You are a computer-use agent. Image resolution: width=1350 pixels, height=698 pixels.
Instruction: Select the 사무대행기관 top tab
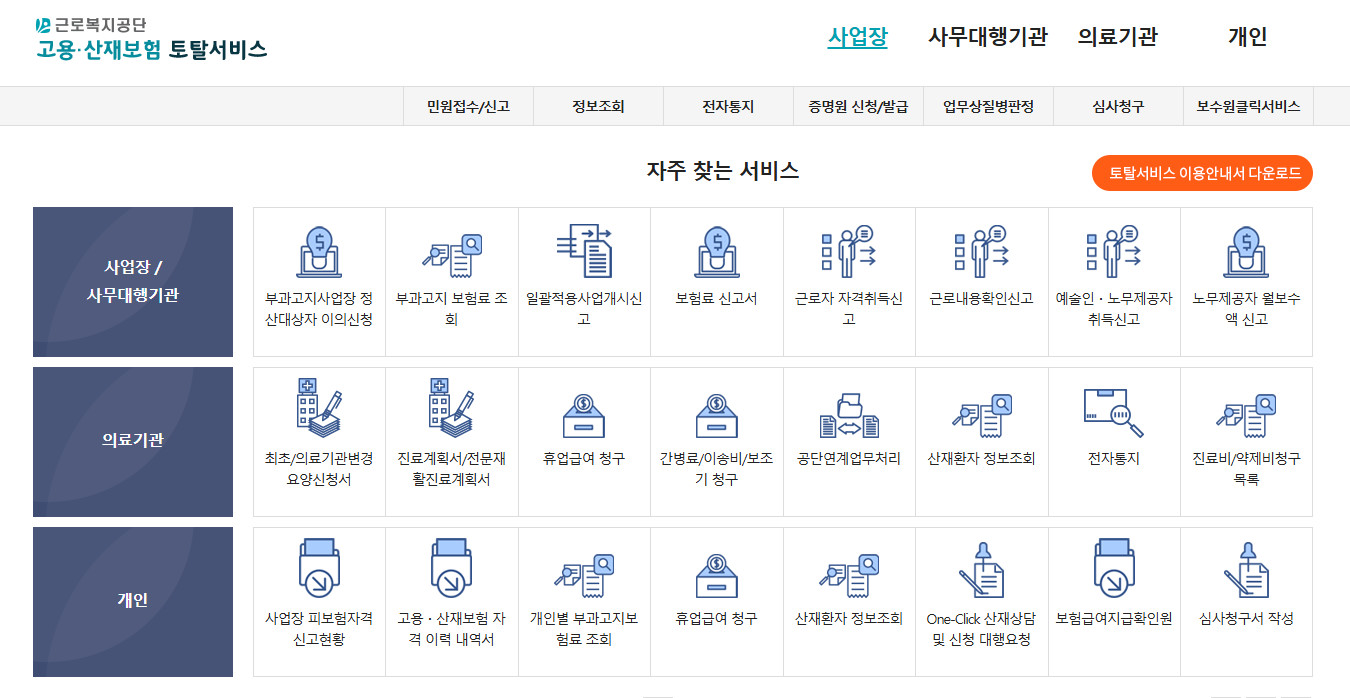point(987,37)
